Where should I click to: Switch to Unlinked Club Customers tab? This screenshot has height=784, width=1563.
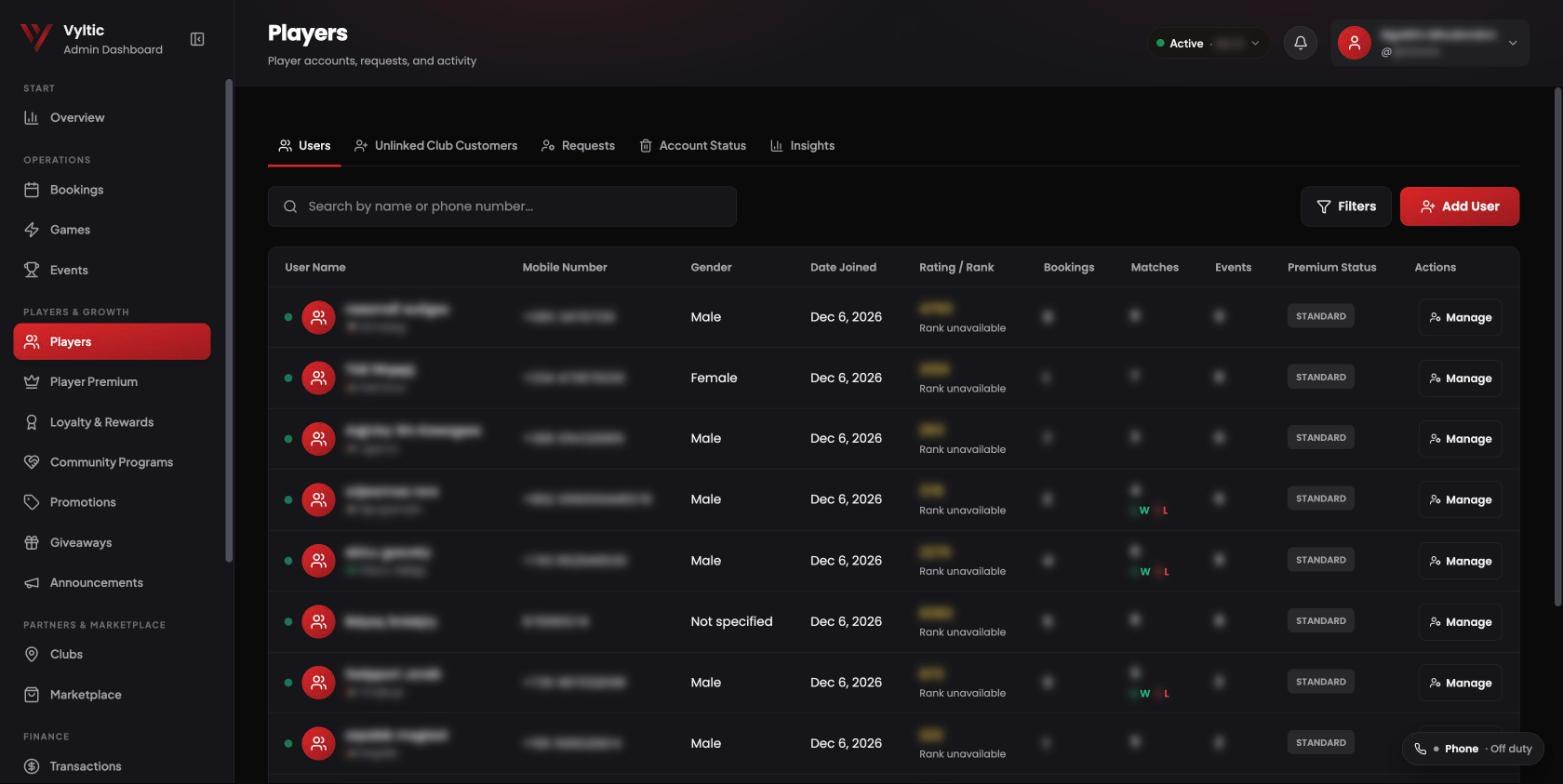click(436, 146)
